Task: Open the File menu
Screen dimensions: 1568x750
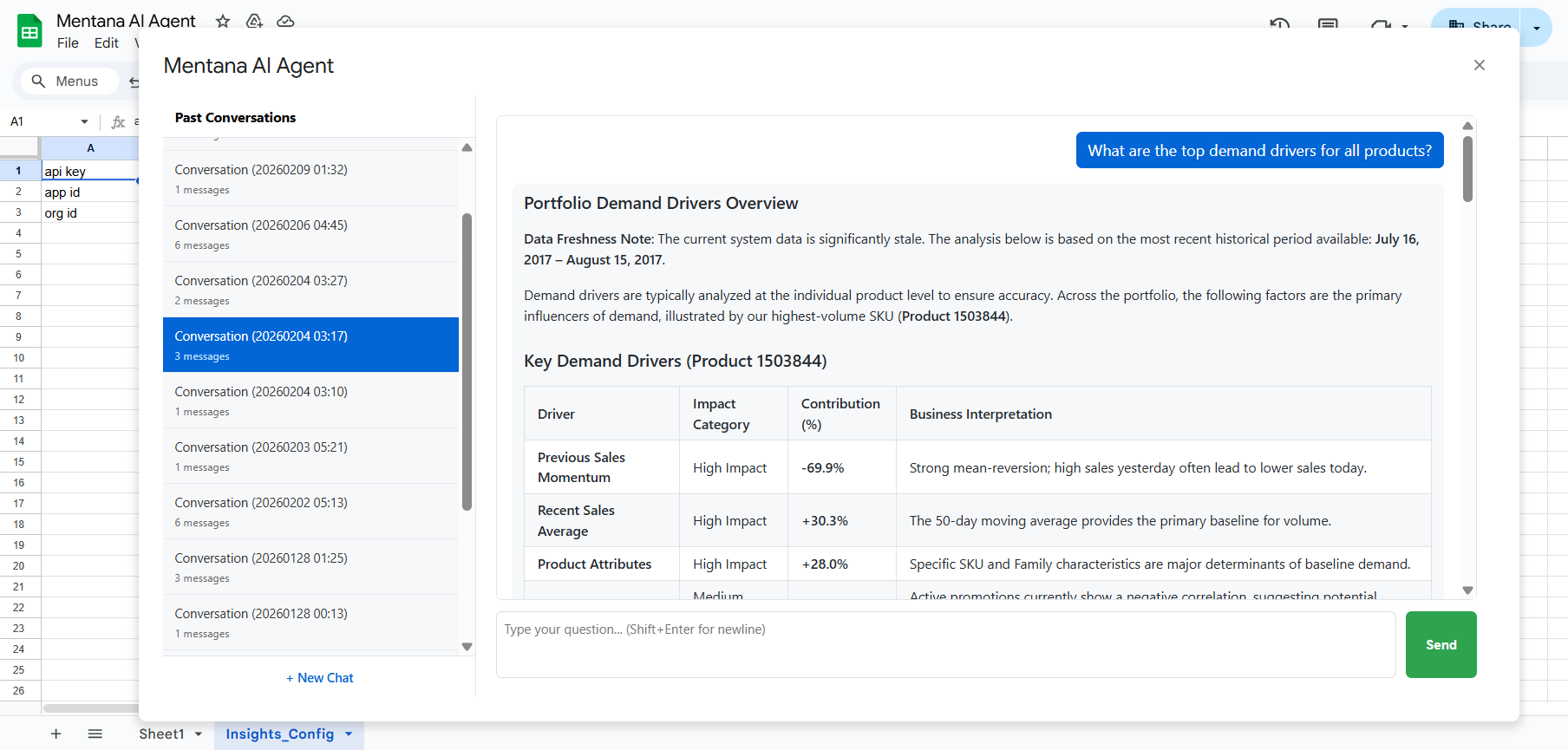Action: [x=68, y=42]
